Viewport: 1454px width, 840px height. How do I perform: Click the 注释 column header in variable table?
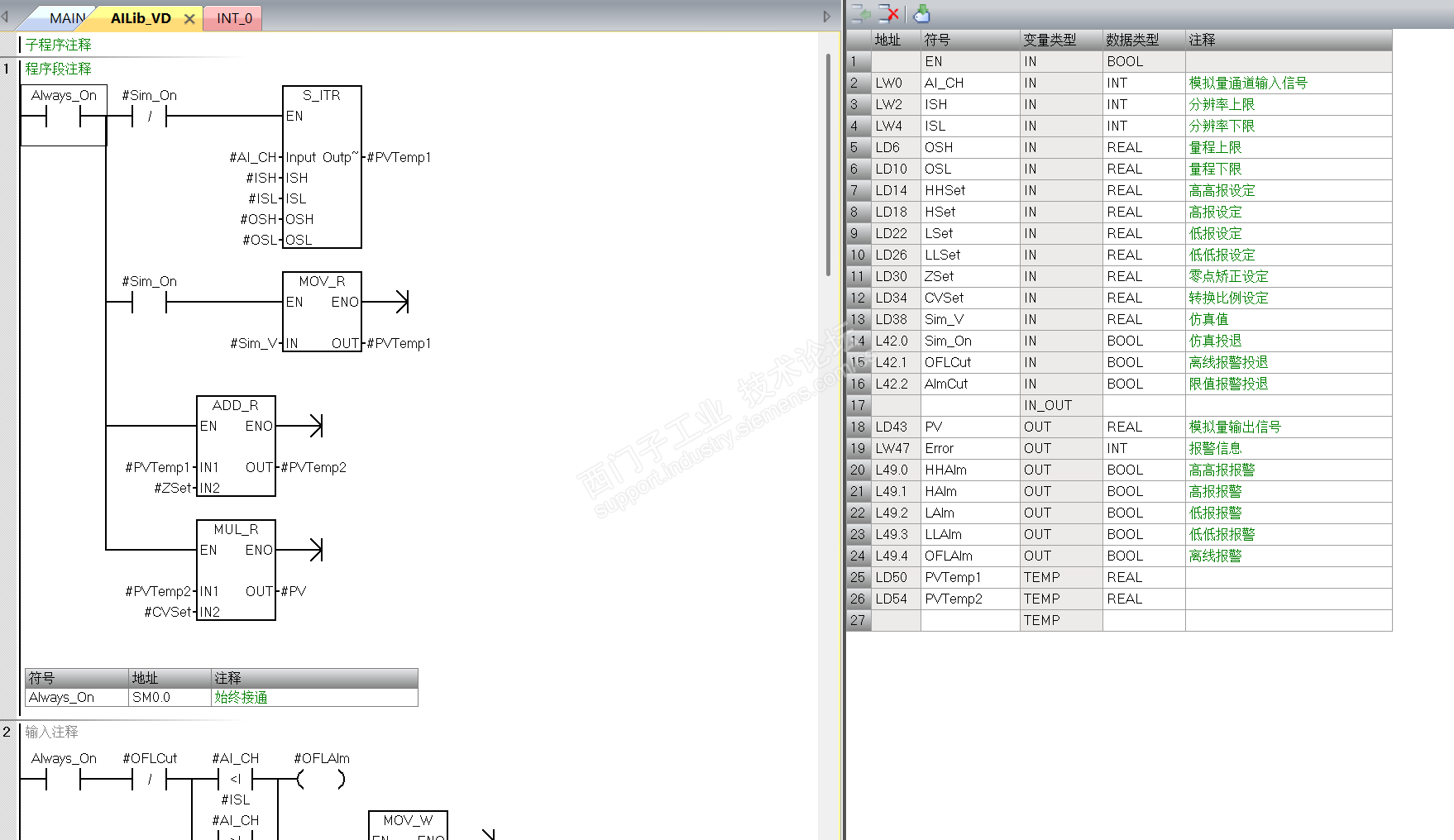1289,40
